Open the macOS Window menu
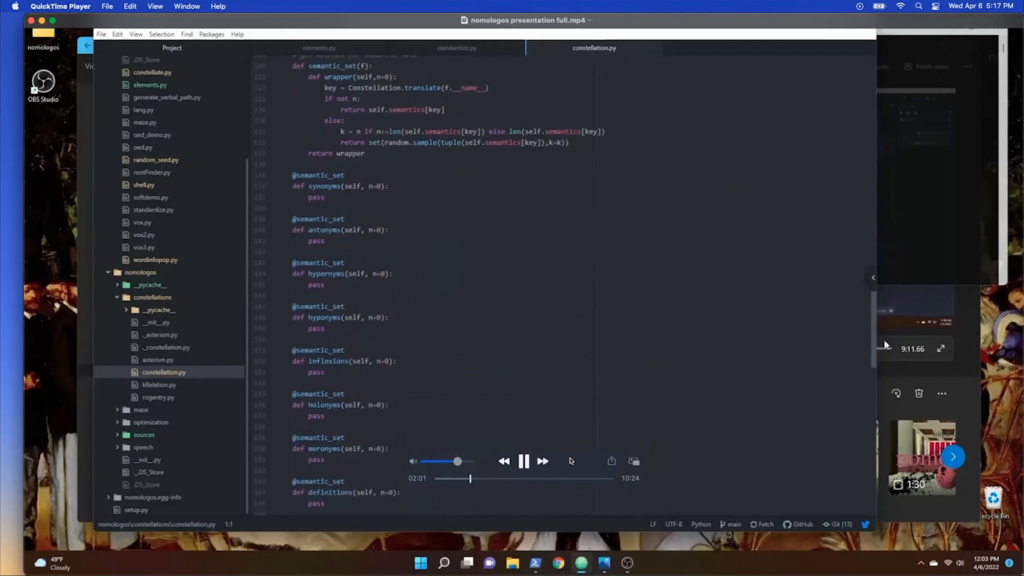1024x576 pixels. point(187,7)
